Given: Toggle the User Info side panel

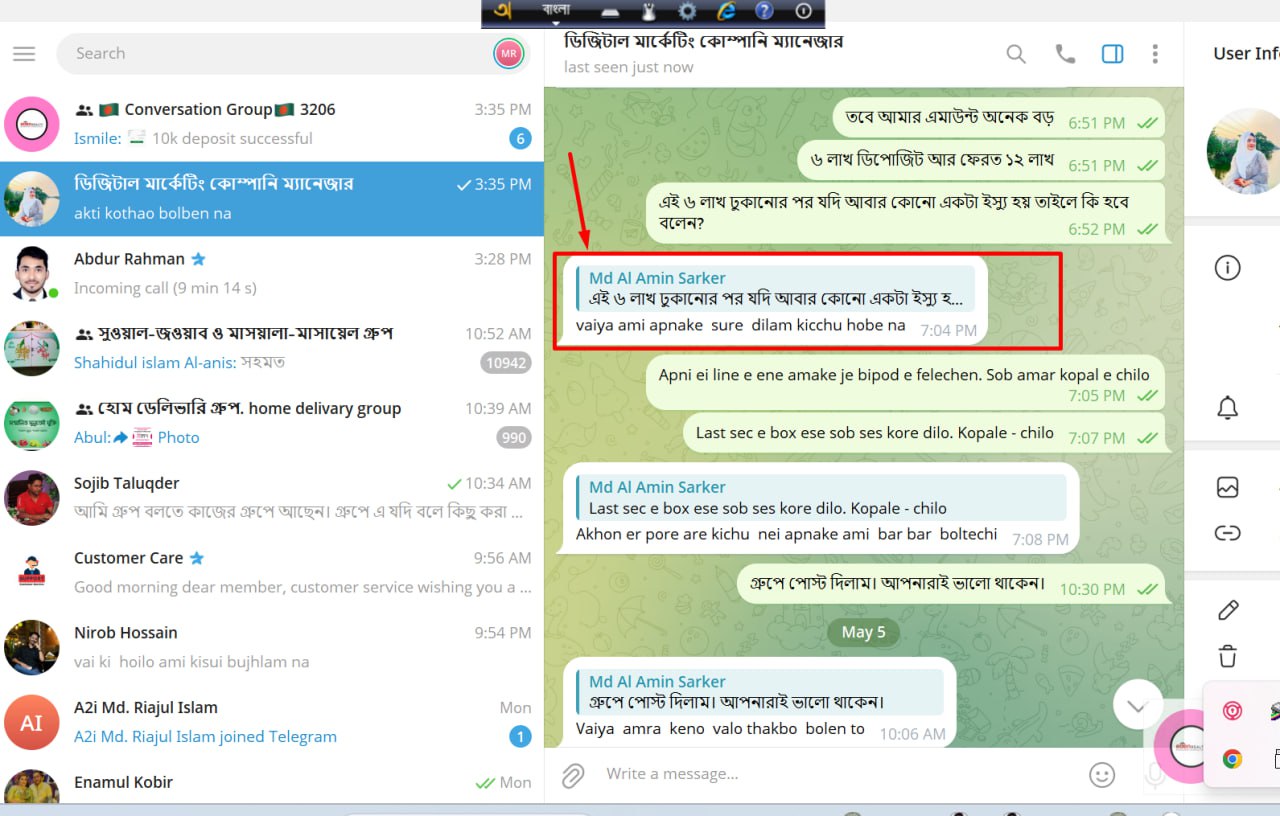Looking at the screenshot, I should 1112,54.
